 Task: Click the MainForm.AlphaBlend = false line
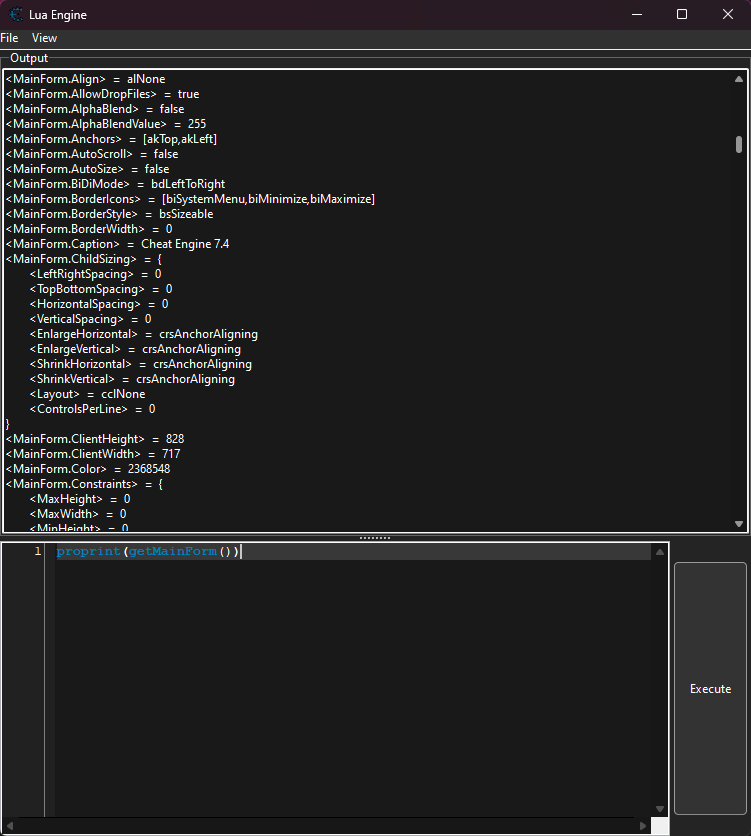tap(95, 109)
